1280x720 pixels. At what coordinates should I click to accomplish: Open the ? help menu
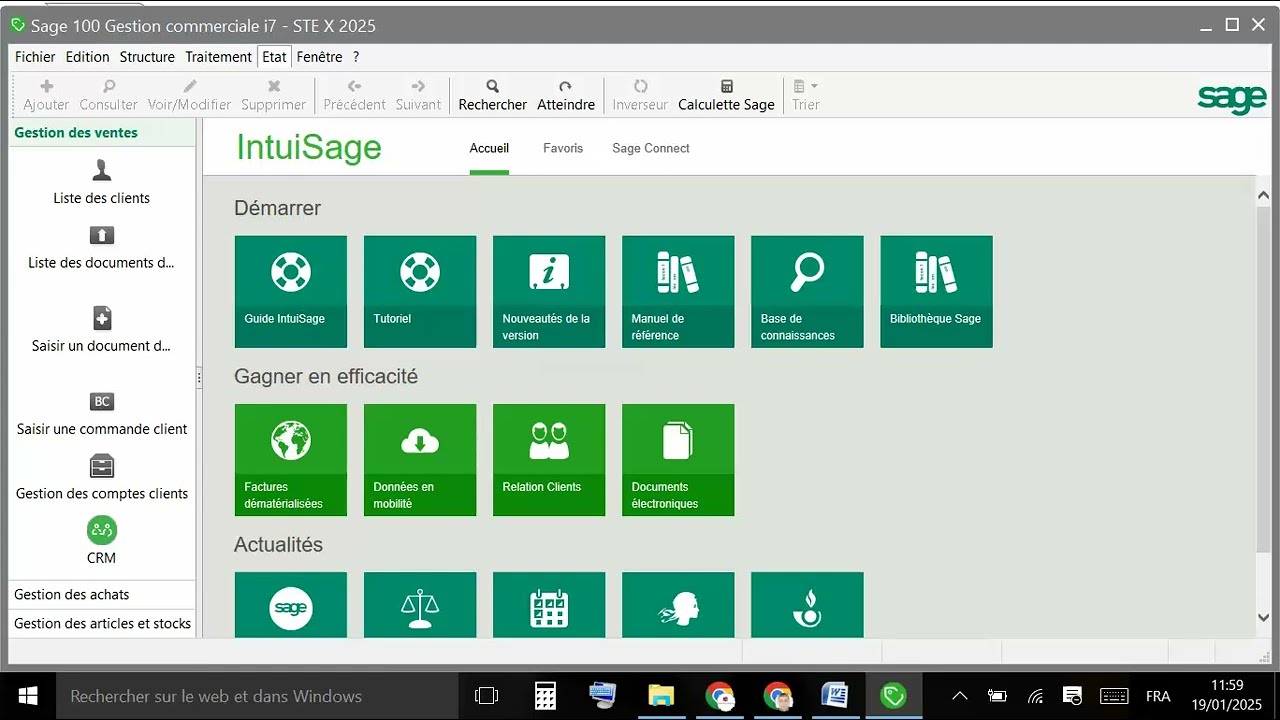356,57
